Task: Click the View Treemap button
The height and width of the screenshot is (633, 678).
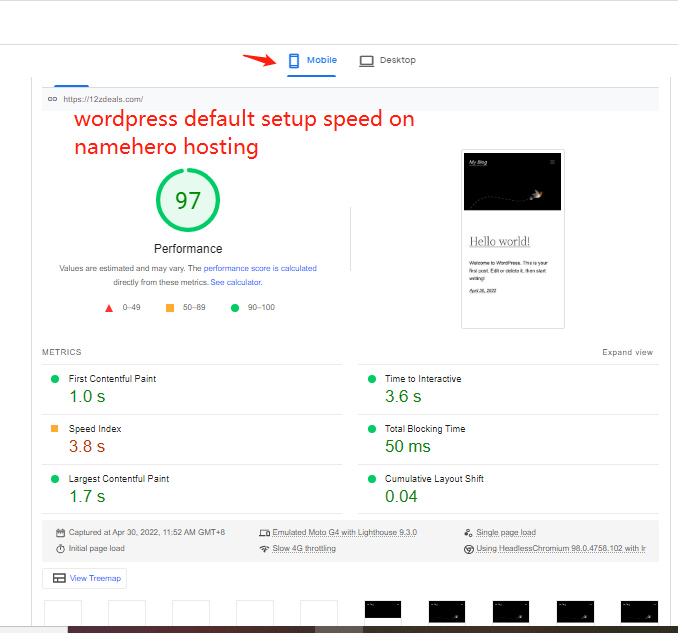Action: 84,578
